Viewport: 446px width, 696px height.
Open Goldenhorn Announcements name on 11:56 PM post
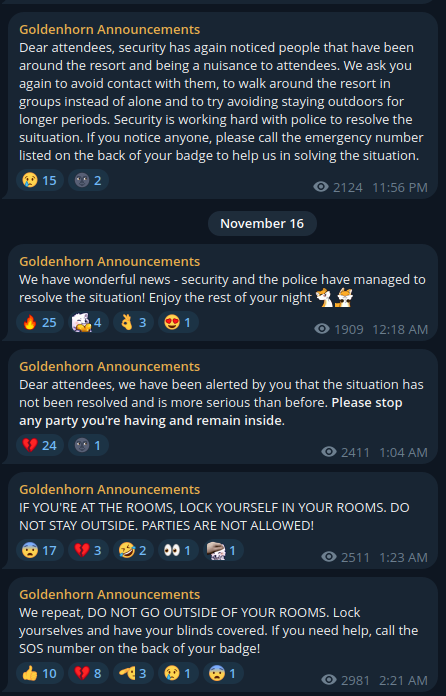110,29
